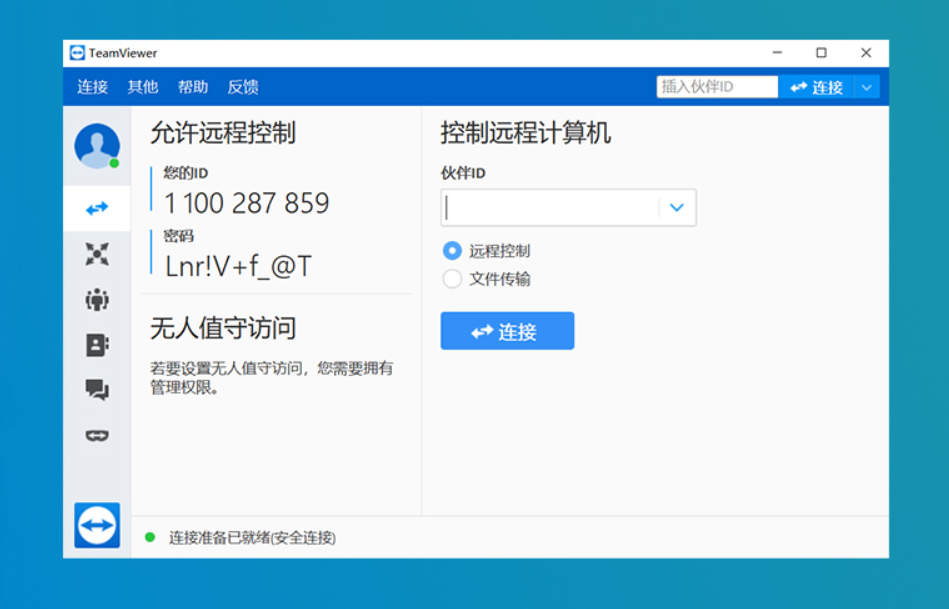Open the connect dropdown arrow in title bar
949x609 pixels.
[x=868, y=87]
